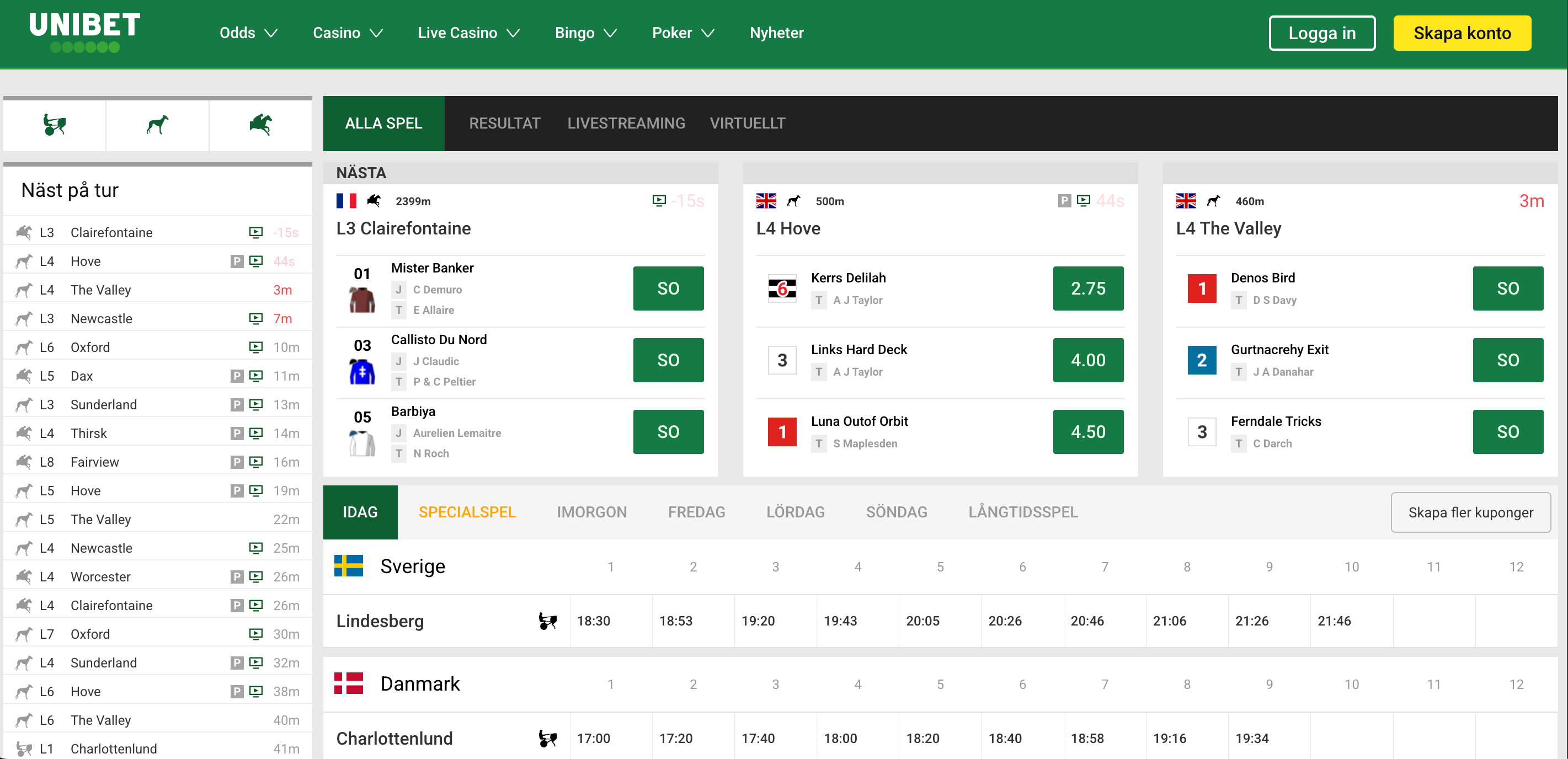Screen dimensions: 1568x759
Task: Bet on Links Hard Deck at 4.00
Action: click(1089, 360)
